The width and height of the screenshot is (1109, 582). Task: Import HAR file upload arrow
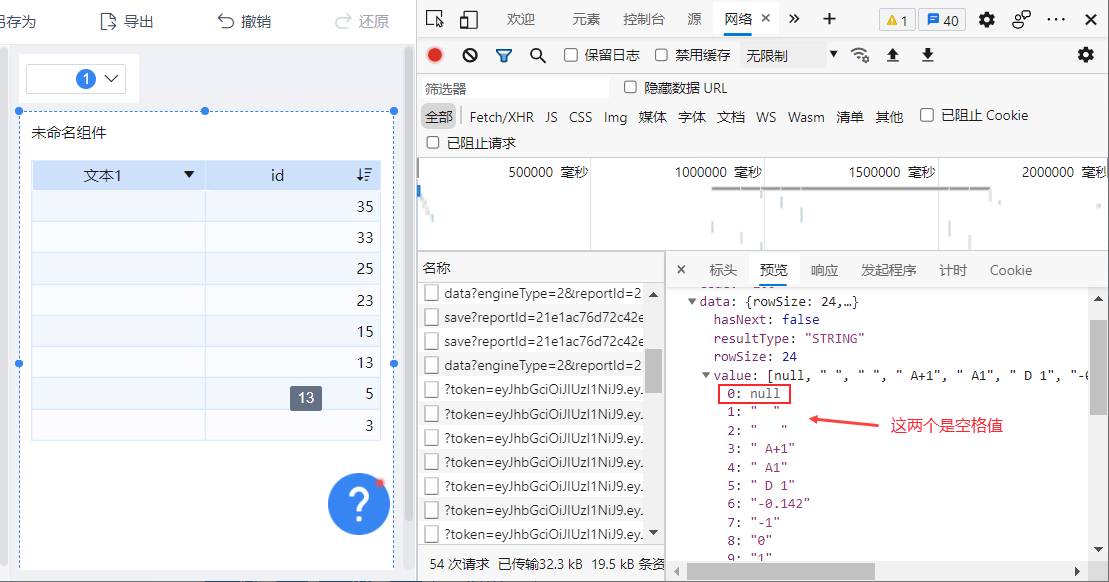pyautogui.click(x=893, y=55)
